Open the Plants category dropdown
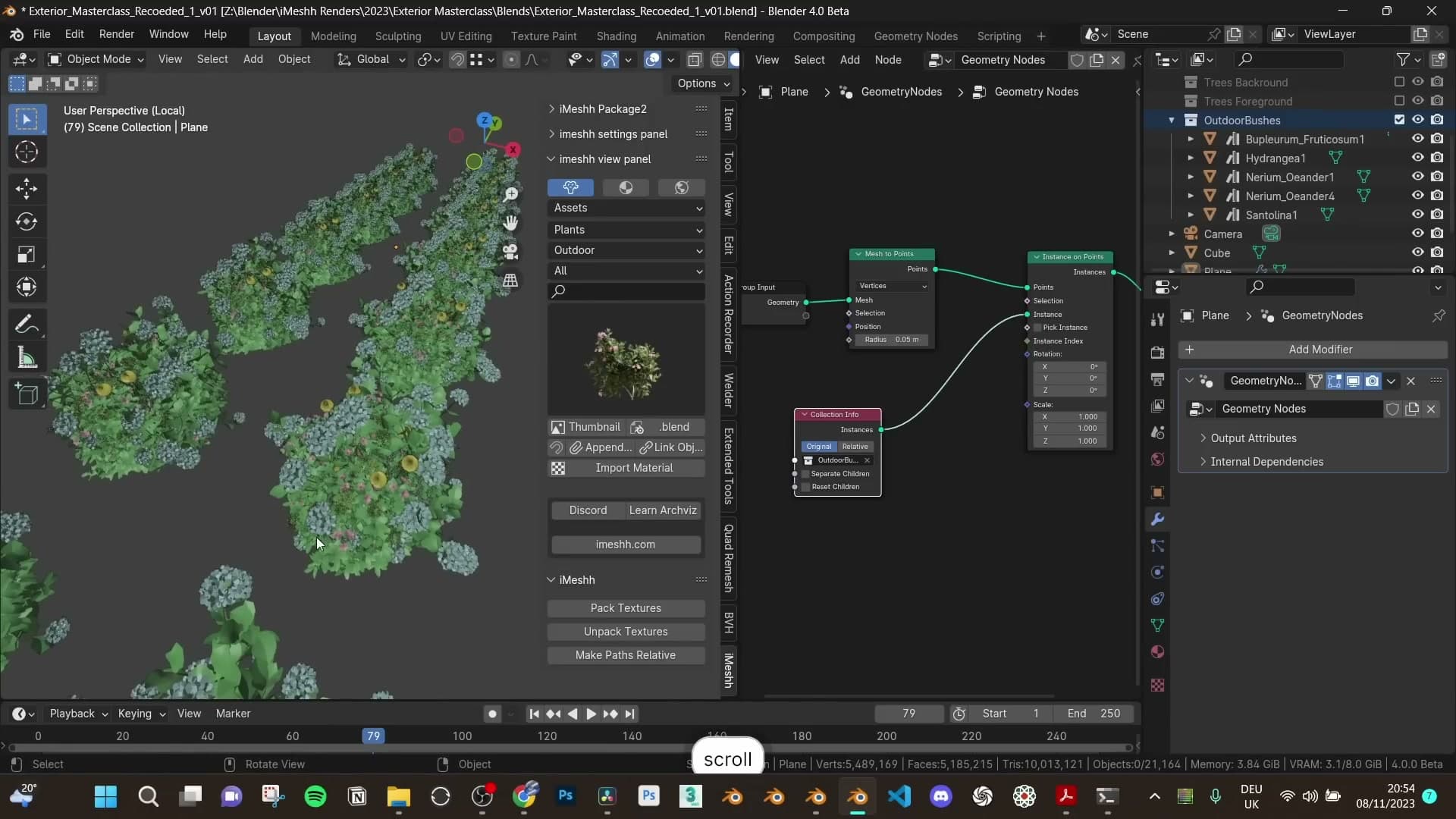 pos(626,230)
